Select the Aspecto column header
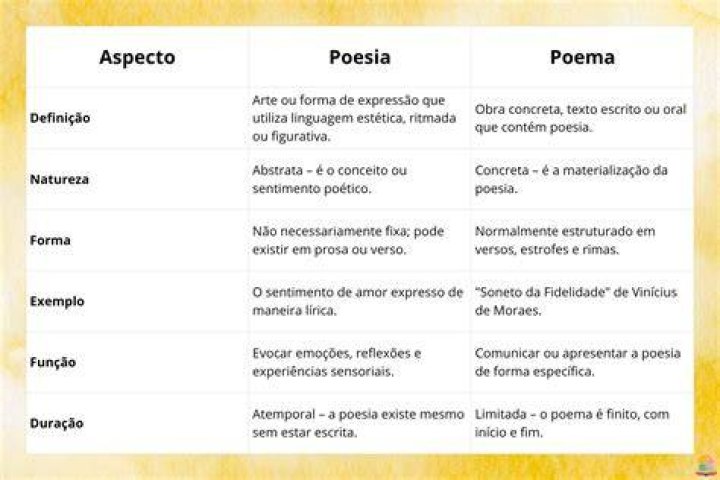Screen dimensions: 720x480 point(137,58)
